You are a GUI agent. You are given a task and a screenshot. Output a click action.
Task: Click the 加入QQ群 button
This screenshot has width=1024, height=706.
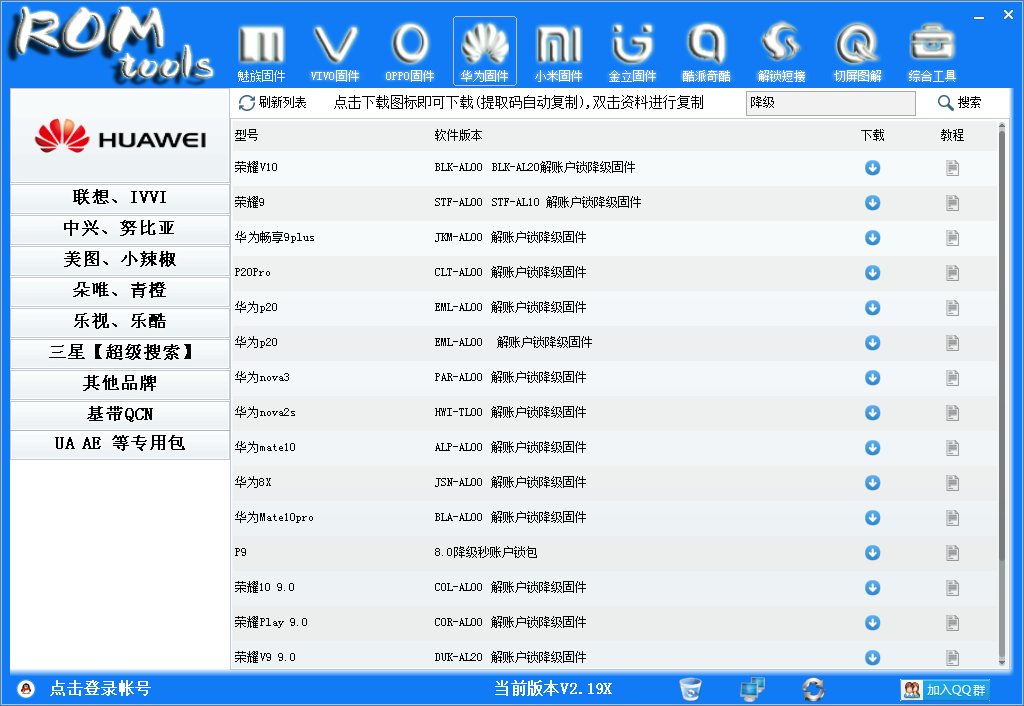point(945,689)
